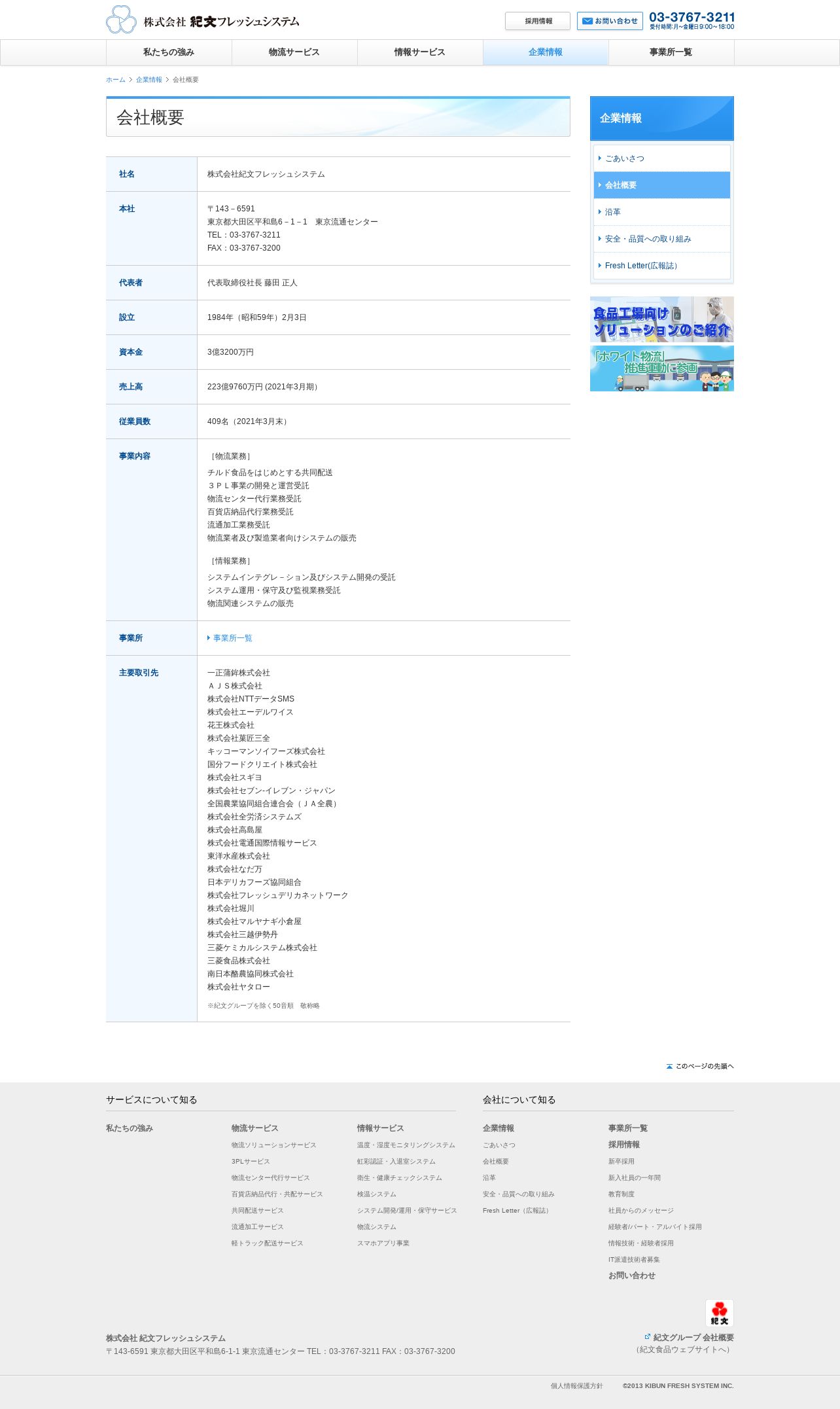Open footer link 教育制度
The width and height of the screenshot is (840, 1409).
click(621, 1194)
